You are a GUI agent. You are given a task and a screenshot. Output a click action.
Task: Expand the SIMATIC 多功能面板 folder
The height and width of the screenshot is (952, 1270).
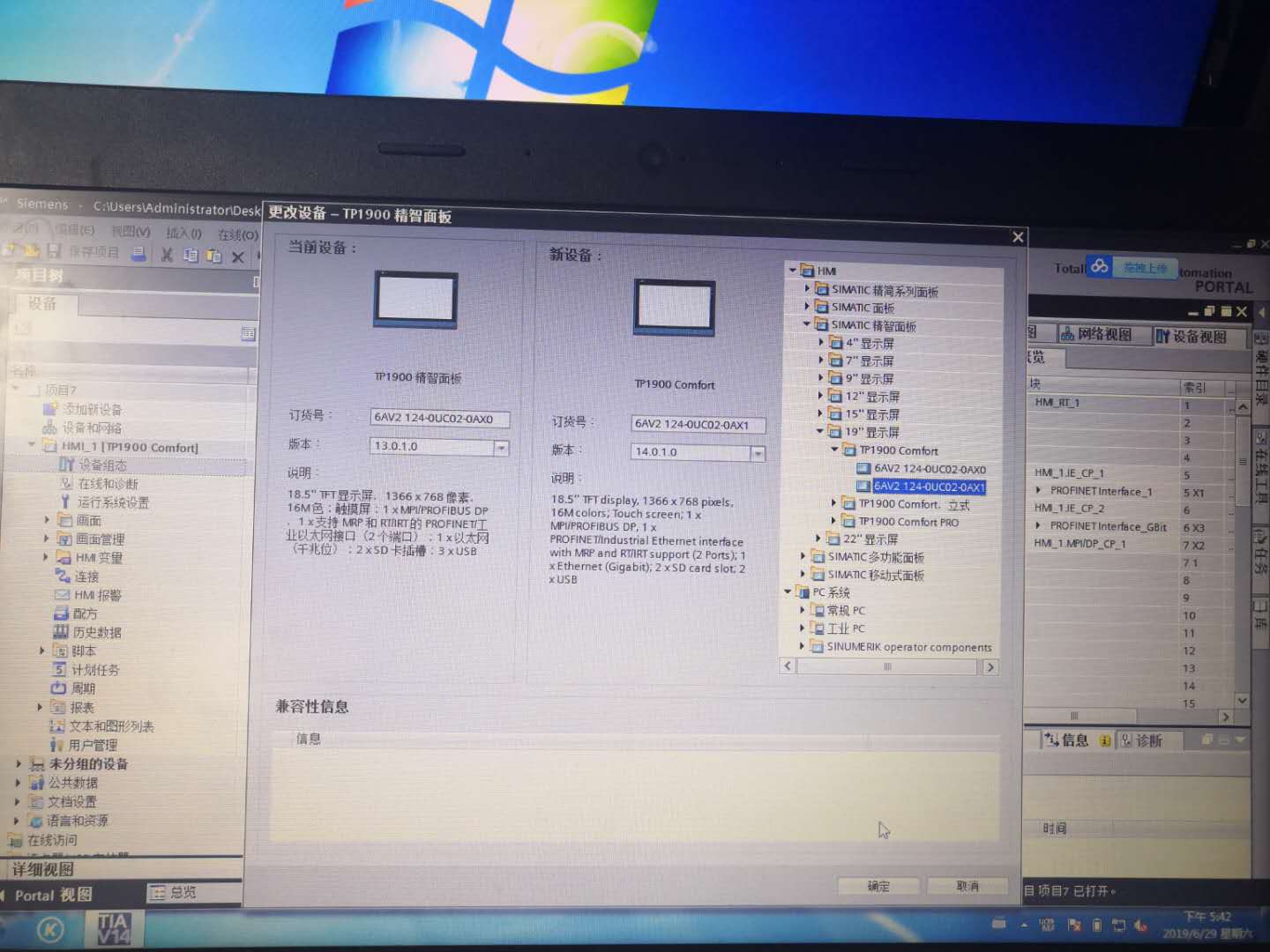[803, 556]
